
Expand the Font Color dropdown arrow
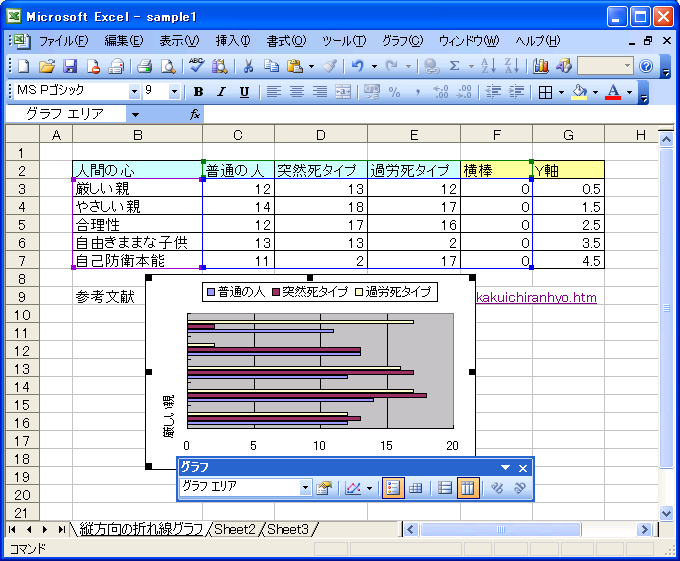point(629,91)
